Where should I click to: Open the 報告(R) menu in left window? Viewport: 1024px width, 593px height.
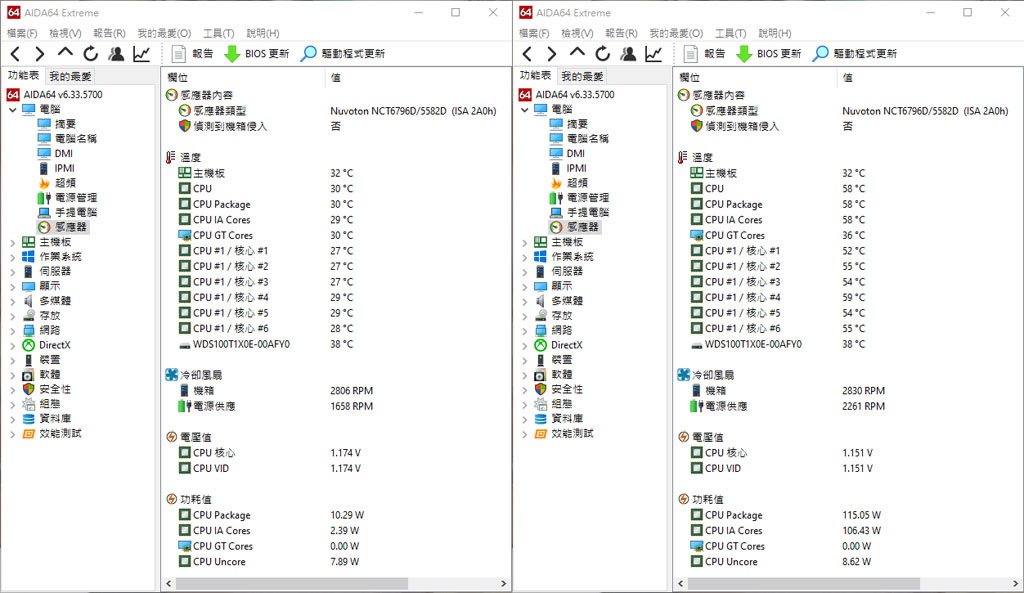click(x=109, y=33)
